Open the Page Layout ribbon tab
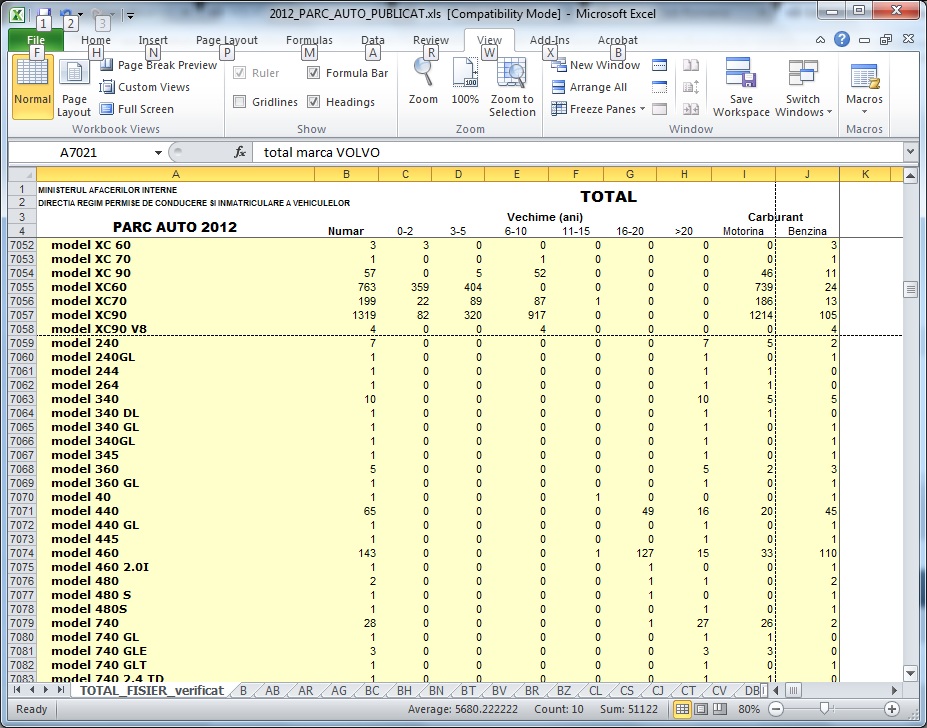 226,40
